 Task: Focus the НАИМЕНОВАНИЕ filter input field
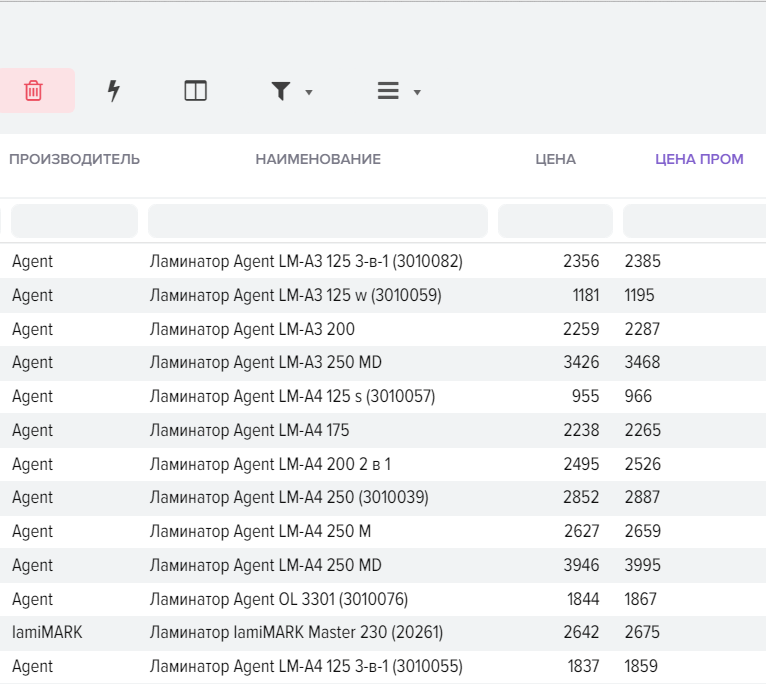[317, 221]
